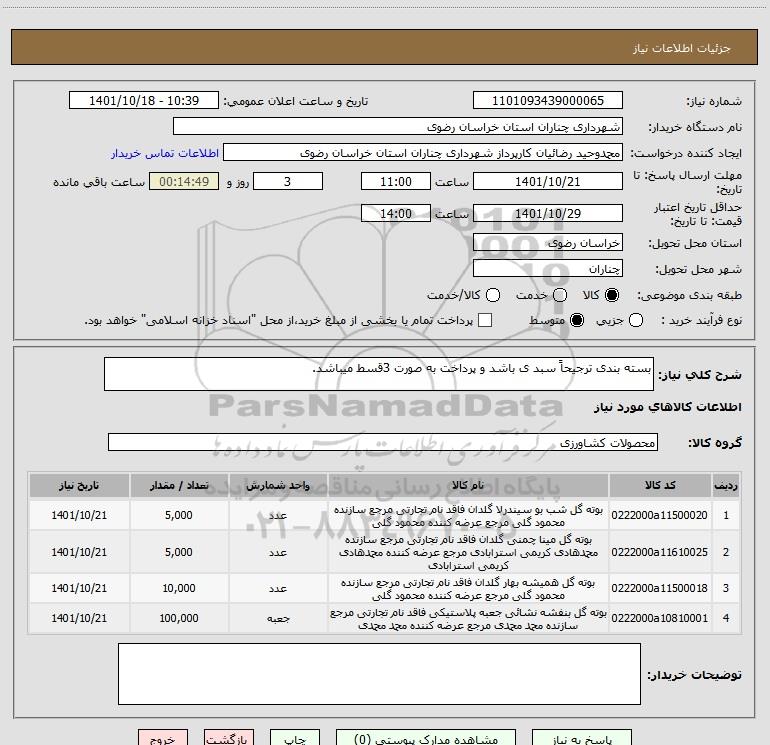Select the جزیی purchase type radio
770x745 pixels.
coord(636,320)
